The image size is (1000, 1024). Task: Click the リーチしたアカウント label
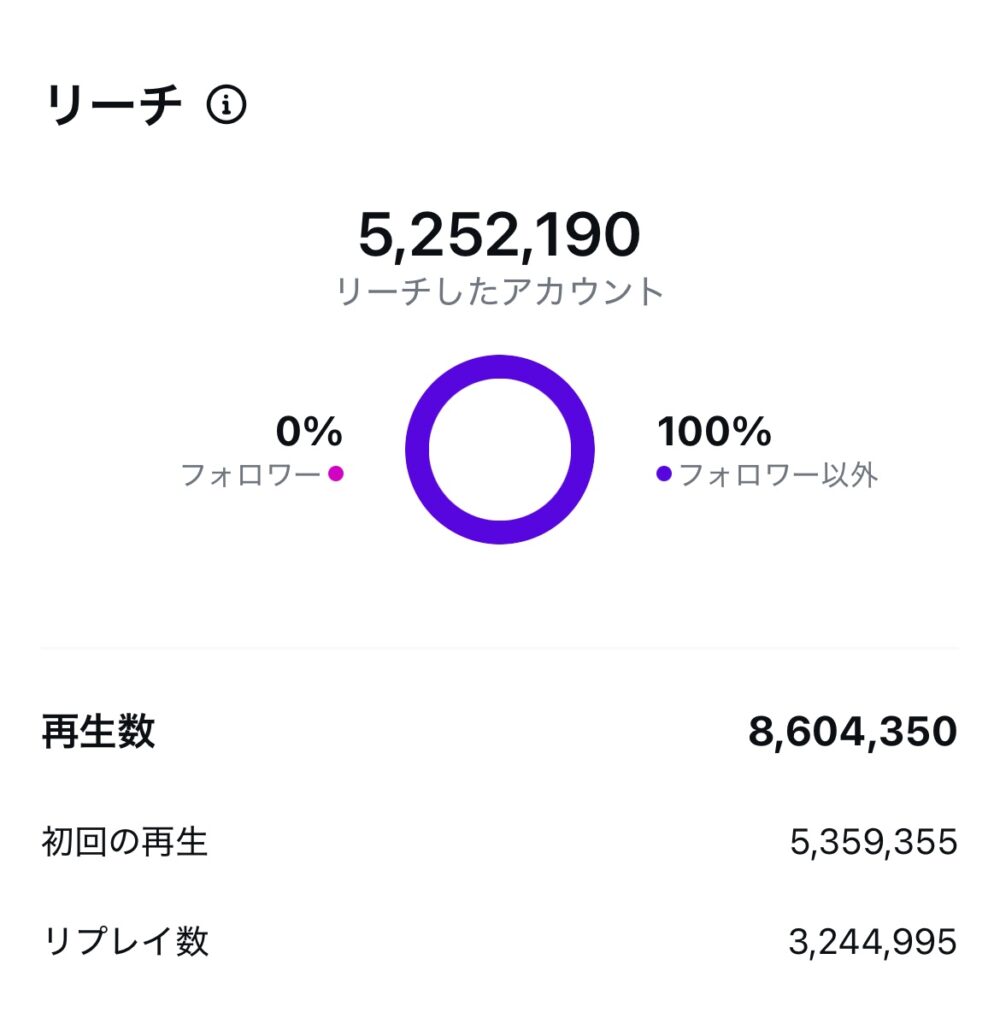pos(500,292)
